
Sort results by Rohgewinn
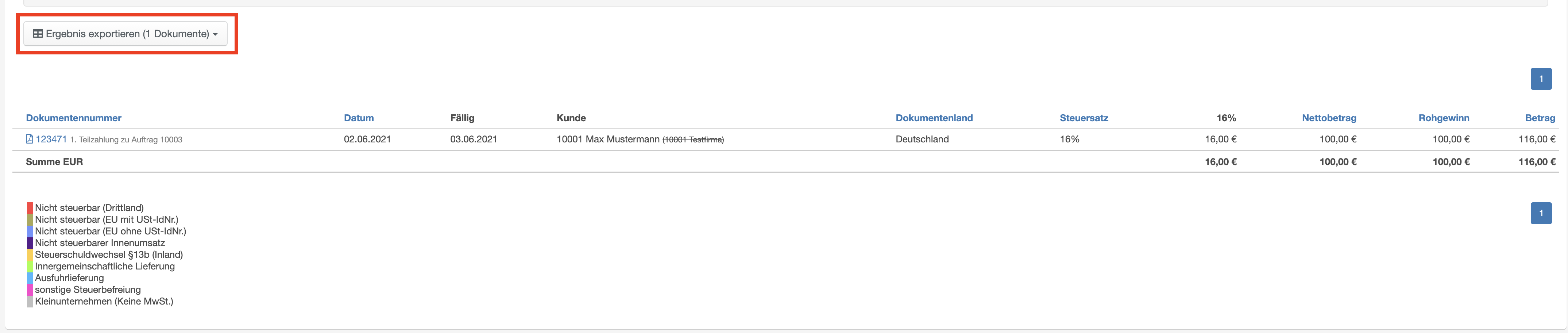[x=1443, y=118]
